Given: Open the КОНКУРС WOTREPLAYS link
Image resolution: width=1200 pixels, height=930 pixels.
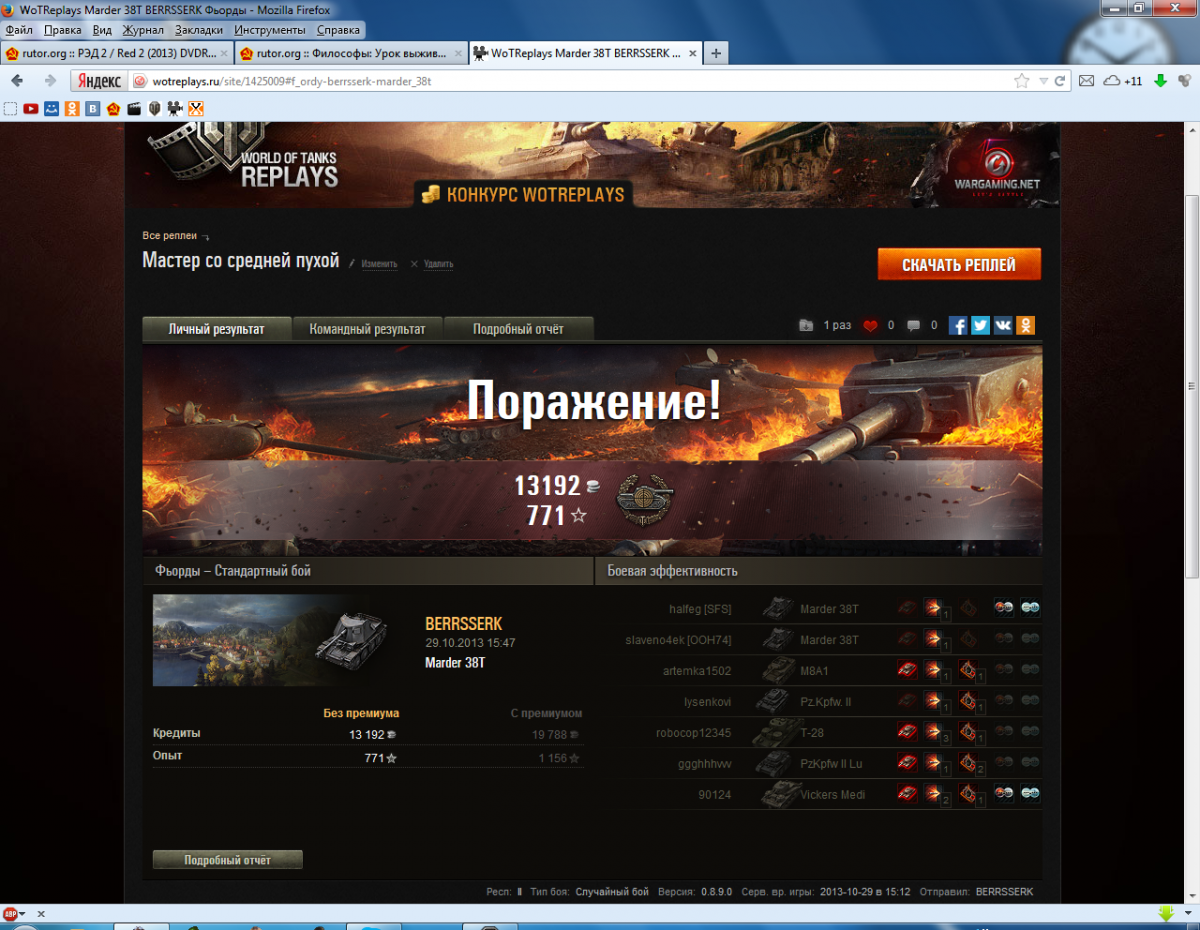Looking at the screenshot, I should click(x=524, y=195).
